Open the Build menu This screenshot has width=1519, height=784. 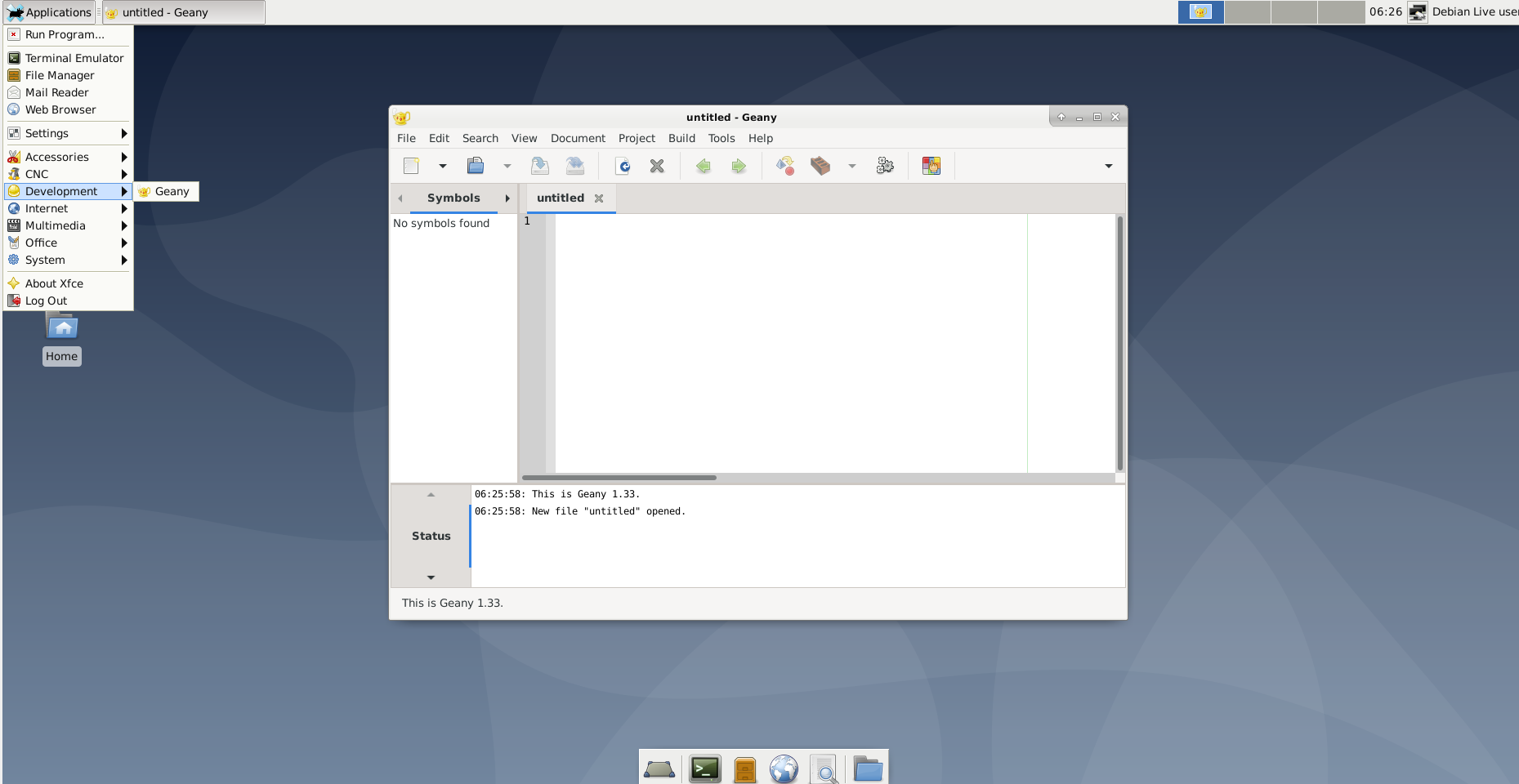681,138
